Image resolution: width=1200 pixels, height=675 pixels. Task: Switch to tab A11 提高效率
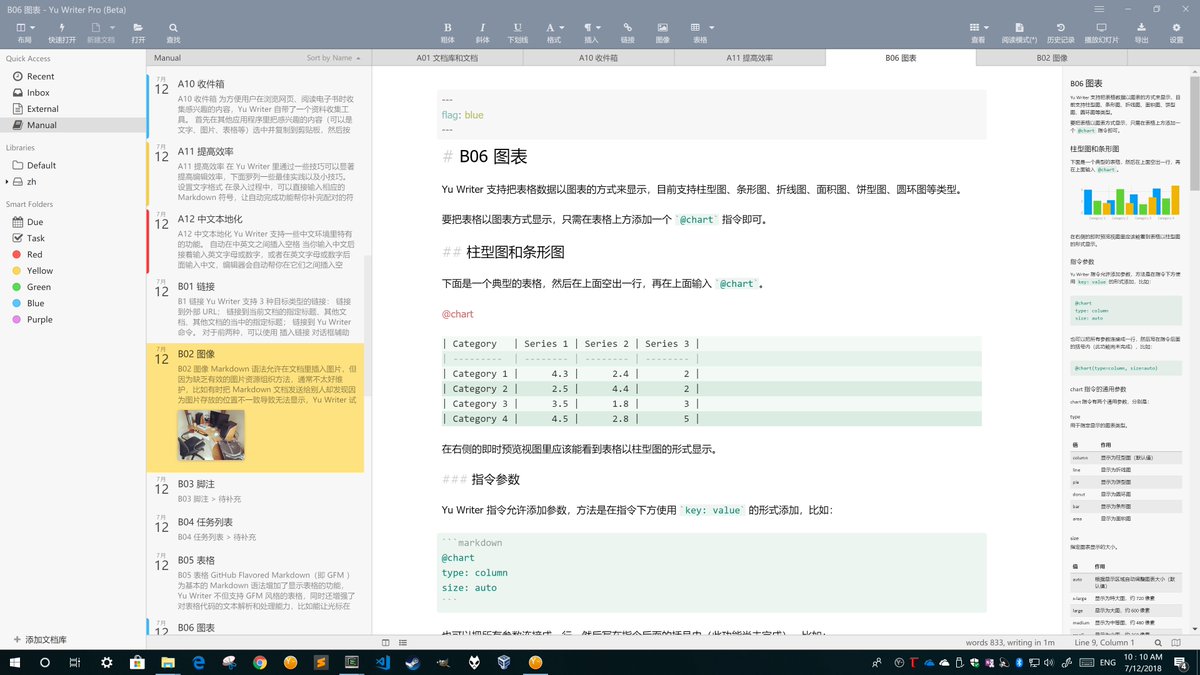click(749, 58)
